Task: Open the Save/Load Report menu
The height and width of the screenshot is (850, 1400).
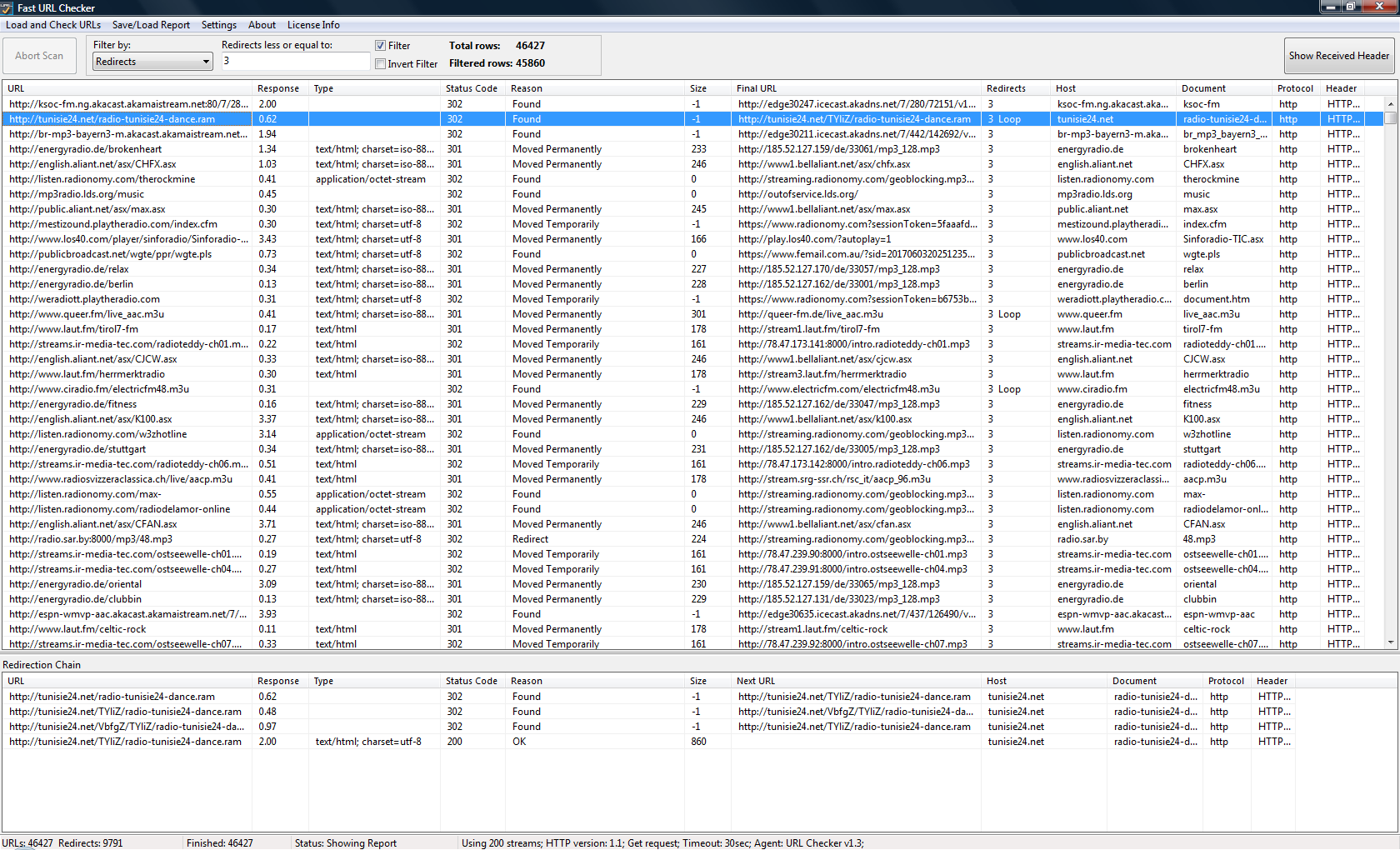Action: click(151, 25)
